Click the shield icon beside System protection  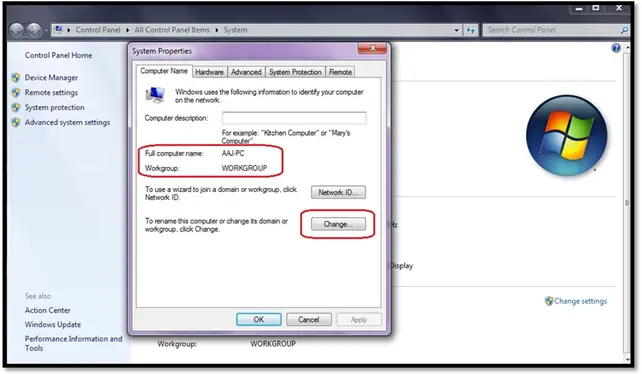pyautogui.click(x=16, y=107)
